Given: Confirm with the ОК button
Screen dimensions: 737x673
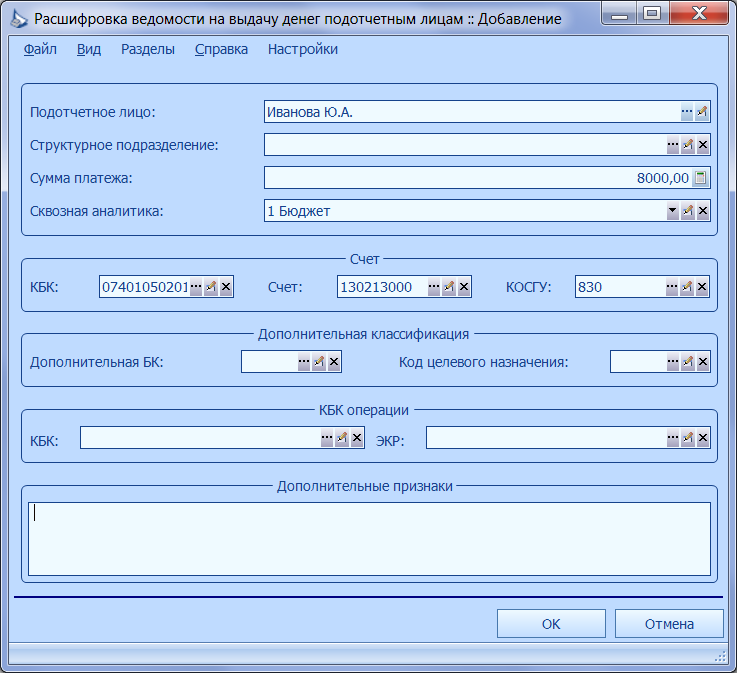Looking at the screenshot, I should (x=551, y=624).
